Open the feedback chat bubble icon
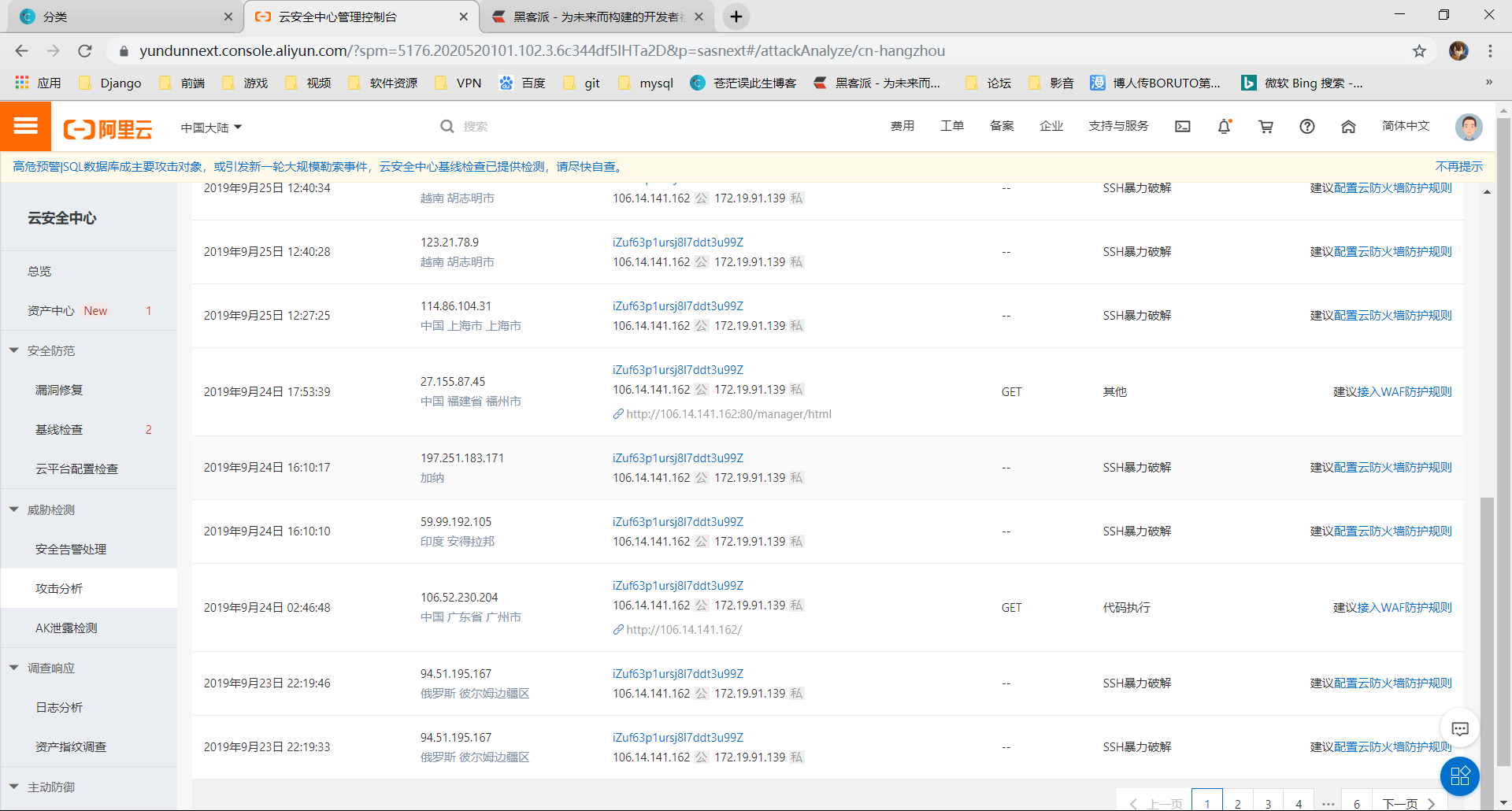Screen dimensions: 1512x811 coord(1459,729)
